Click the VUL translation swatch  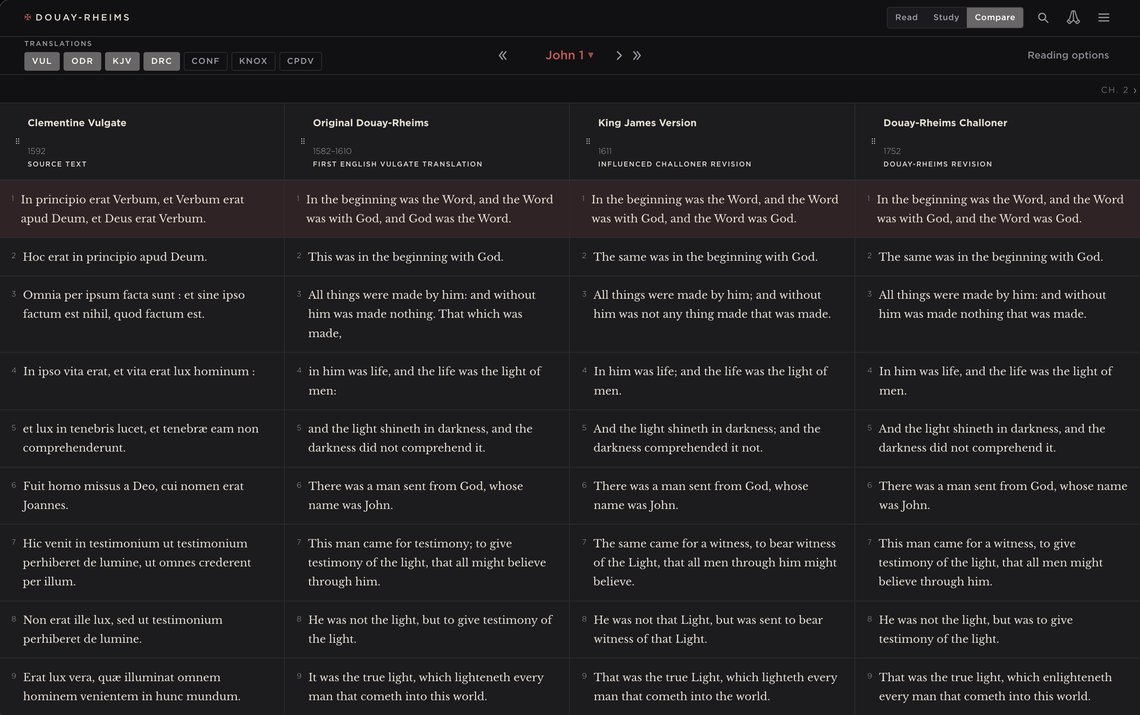pos(41,60)
